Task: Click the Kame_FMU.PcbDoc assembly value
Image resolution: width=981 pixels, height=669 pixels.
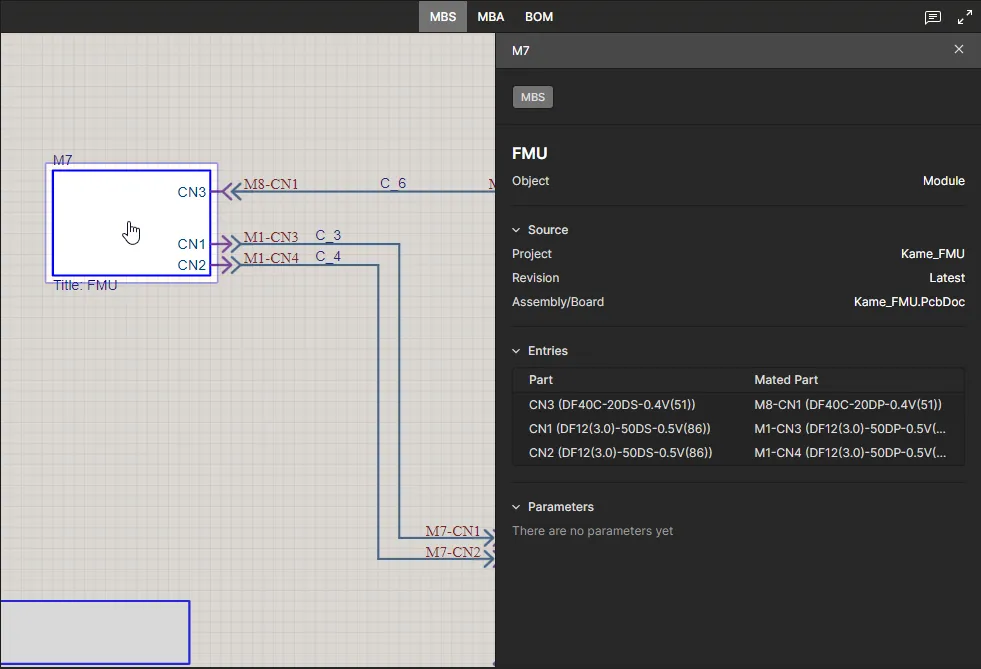Action: point(908,302)
